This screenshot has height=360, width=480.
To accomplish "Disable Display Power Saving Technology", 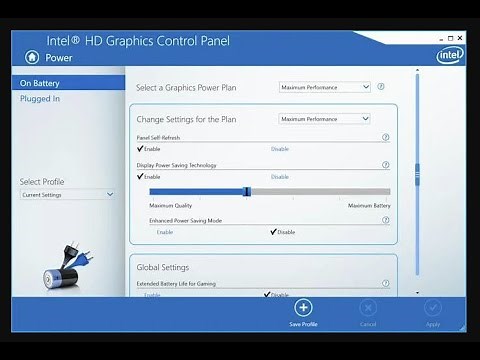I will point(280,177).
